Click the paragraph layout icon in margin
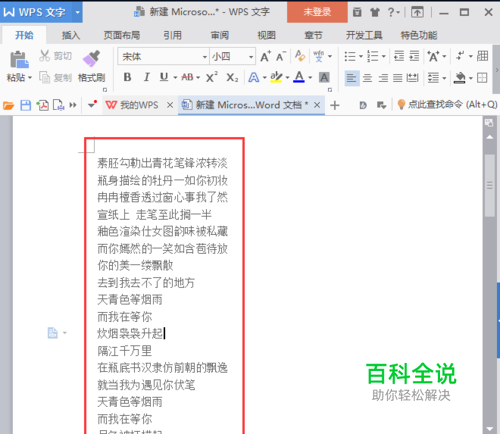Viewport: 500px width, 434px height. pyautogui.click(x=53, y=333)
